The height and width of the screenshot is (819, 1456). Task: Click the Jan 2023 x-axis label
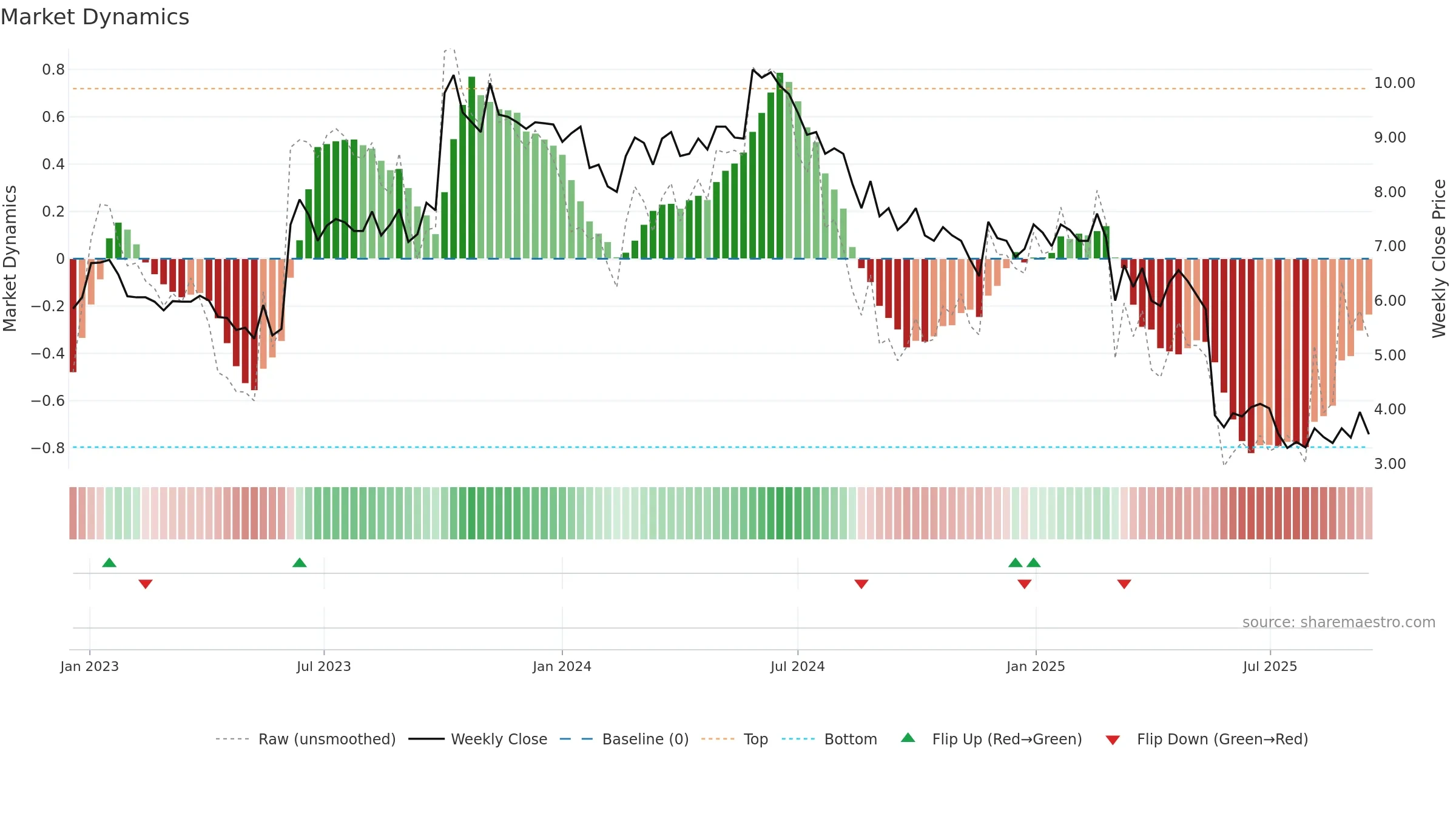90,666
